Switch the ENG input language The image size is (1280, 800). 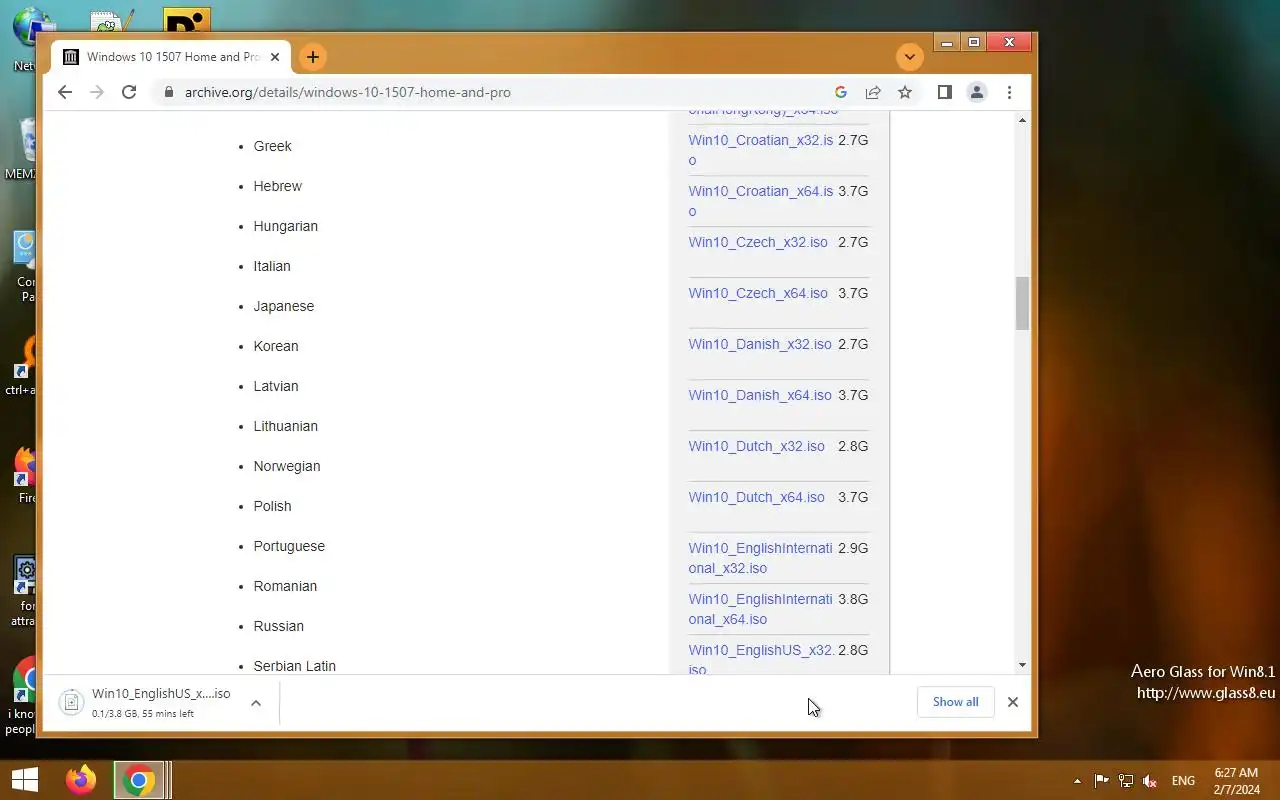(x=1183, y=781)
